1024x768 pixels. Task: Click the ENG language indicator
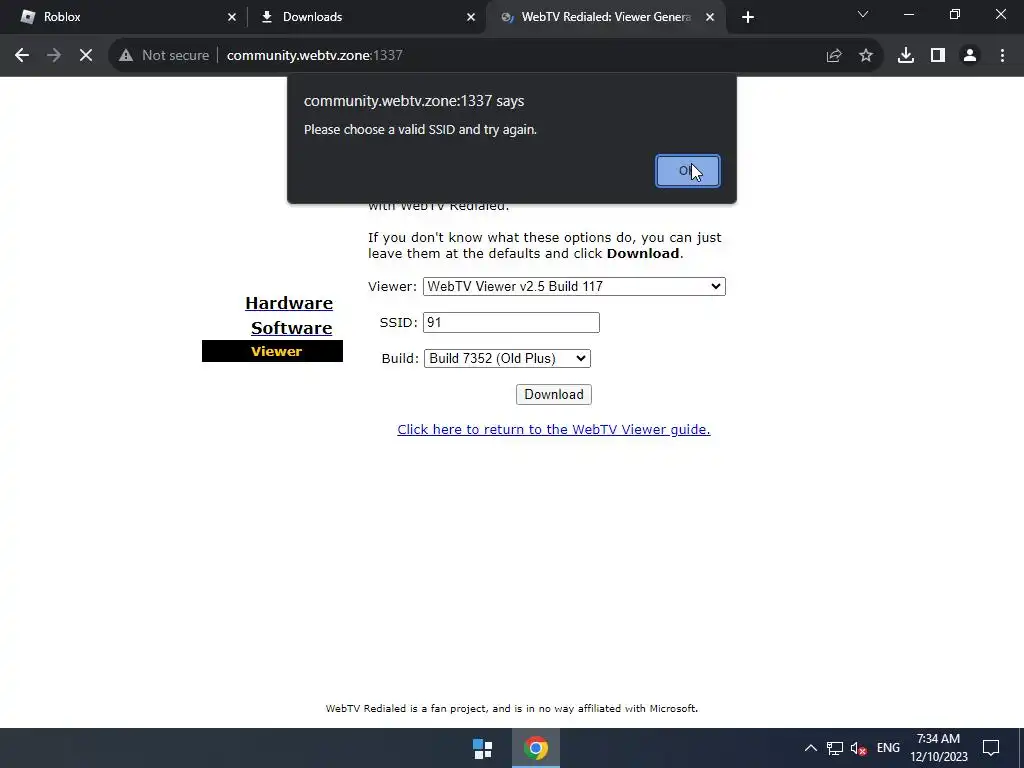tap(888, 748)
